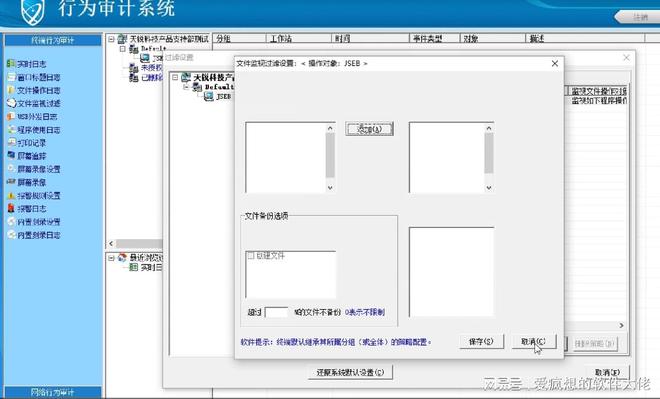Click the 添加(A) button
Viewport: 660px width, 399px height.
point(369,129)
